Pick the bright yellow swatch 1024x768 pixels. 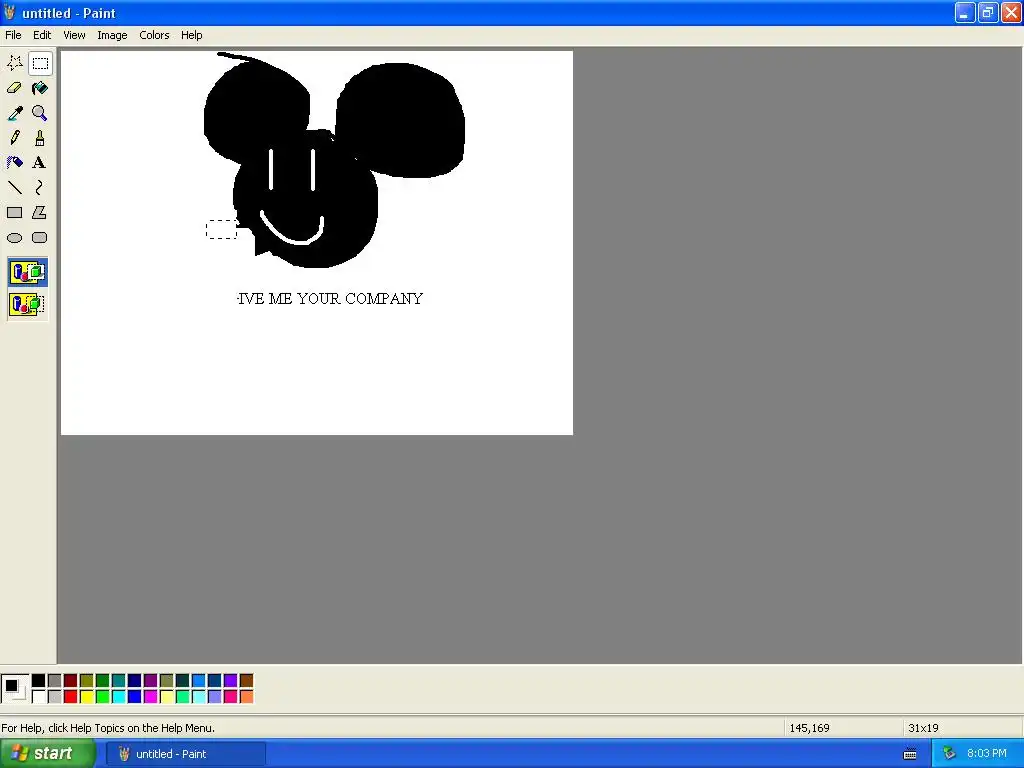(x=87, y=697)
